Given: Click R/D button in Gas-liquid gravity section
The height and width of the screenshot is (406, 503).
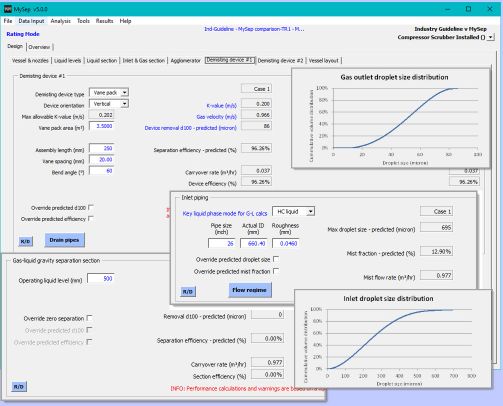Looking at the screenshot, I should pos(19,387).
